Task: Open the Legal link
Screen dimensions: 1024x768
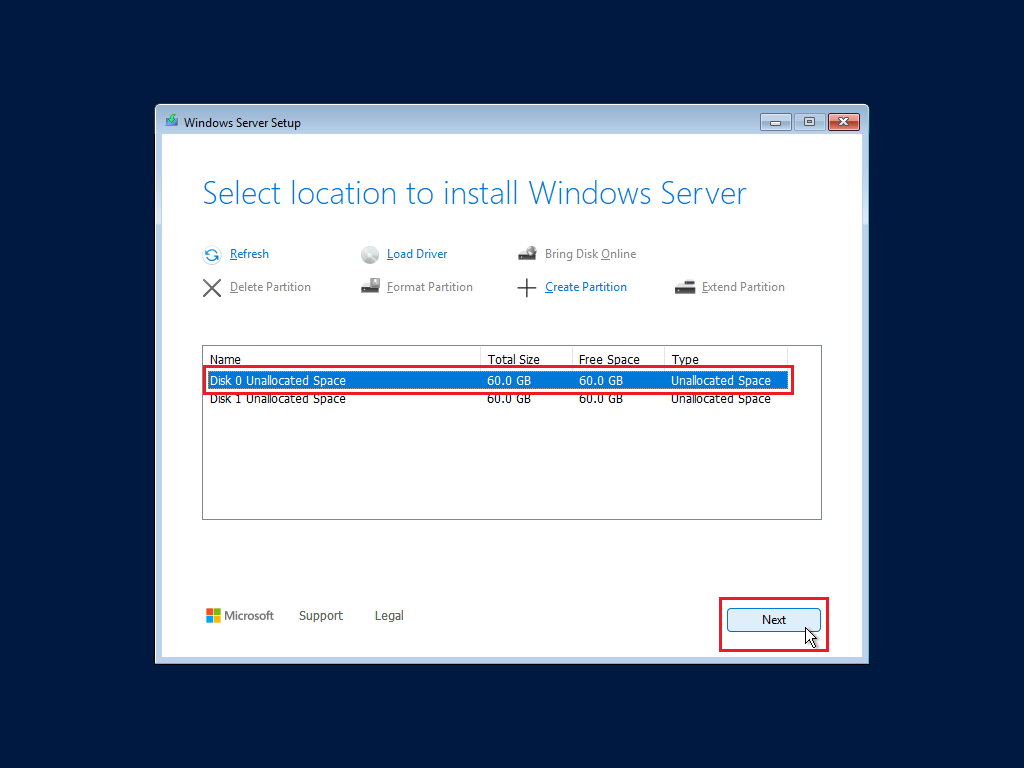Action: pos(389,616)
